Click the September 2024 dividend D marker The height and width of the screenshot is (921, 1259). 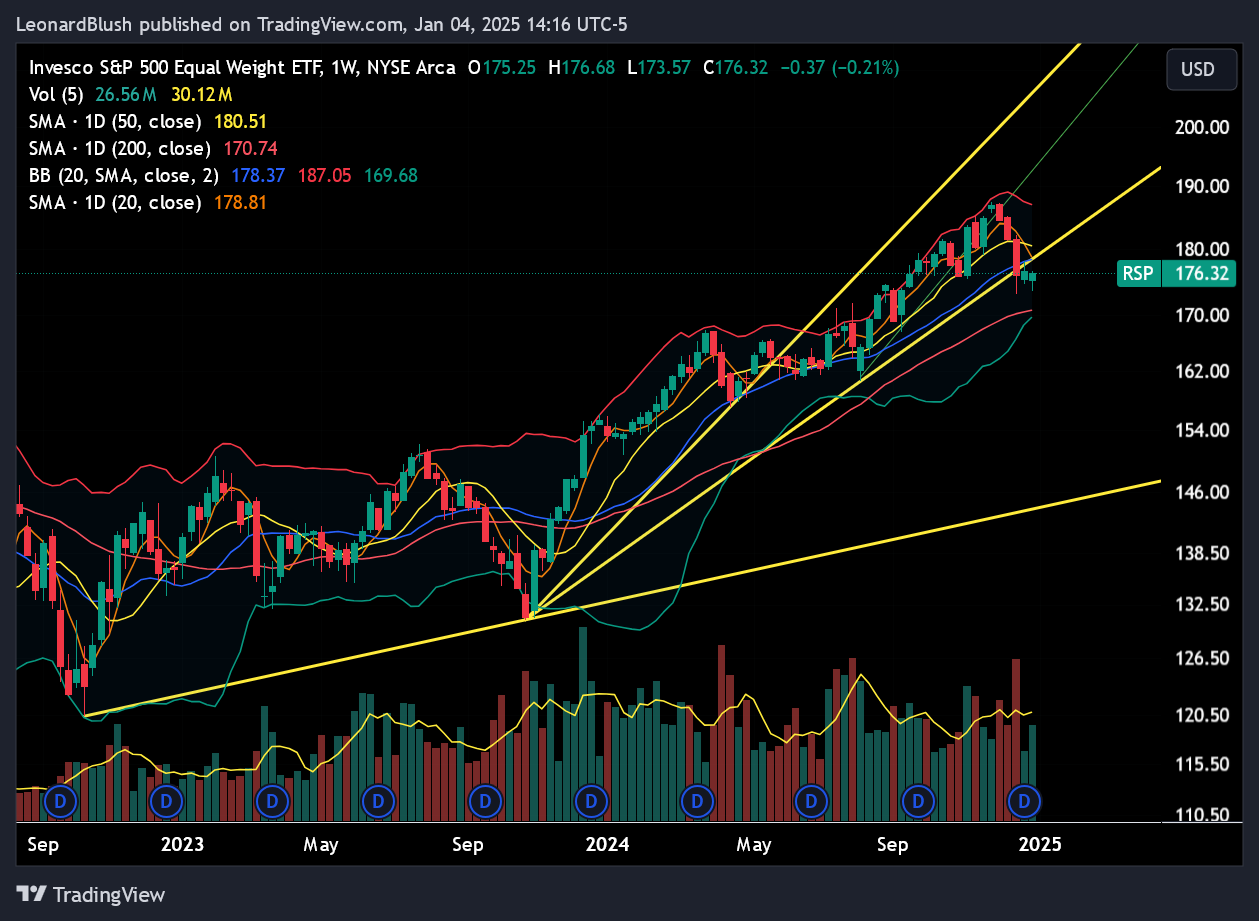tap(918, 801)
